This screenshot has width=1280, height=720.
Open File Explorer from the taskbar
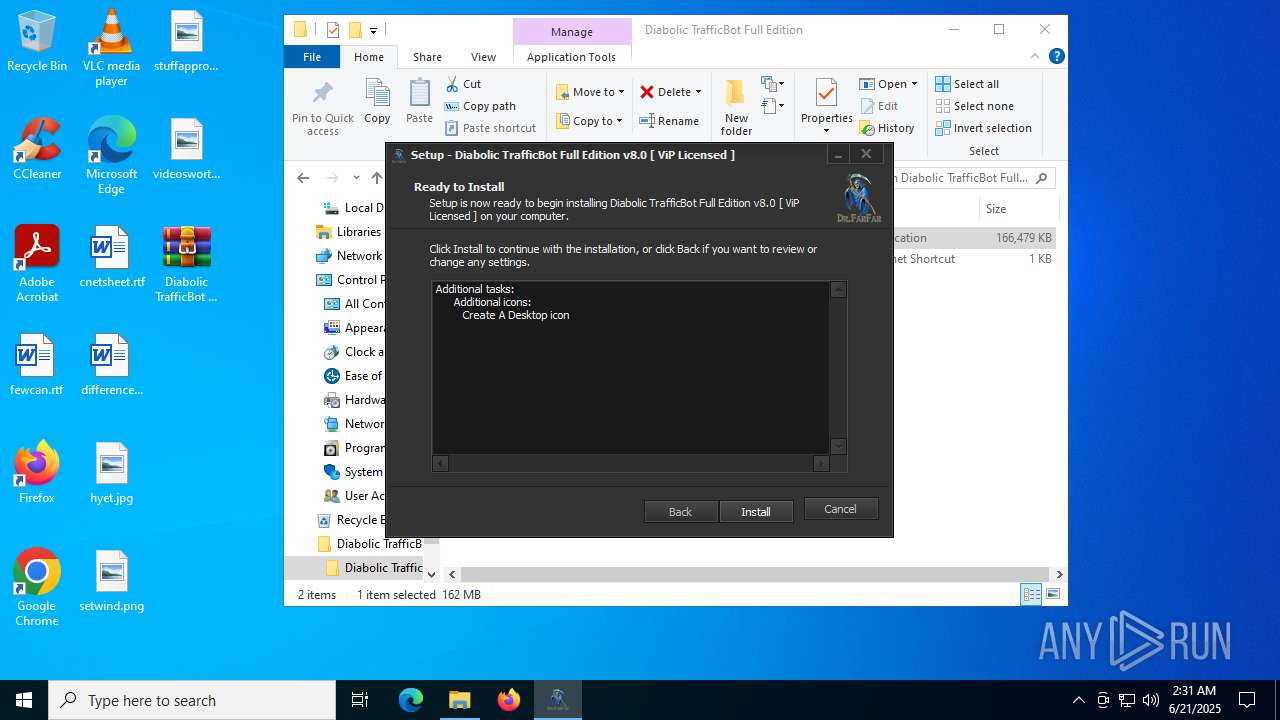(459, 700)
